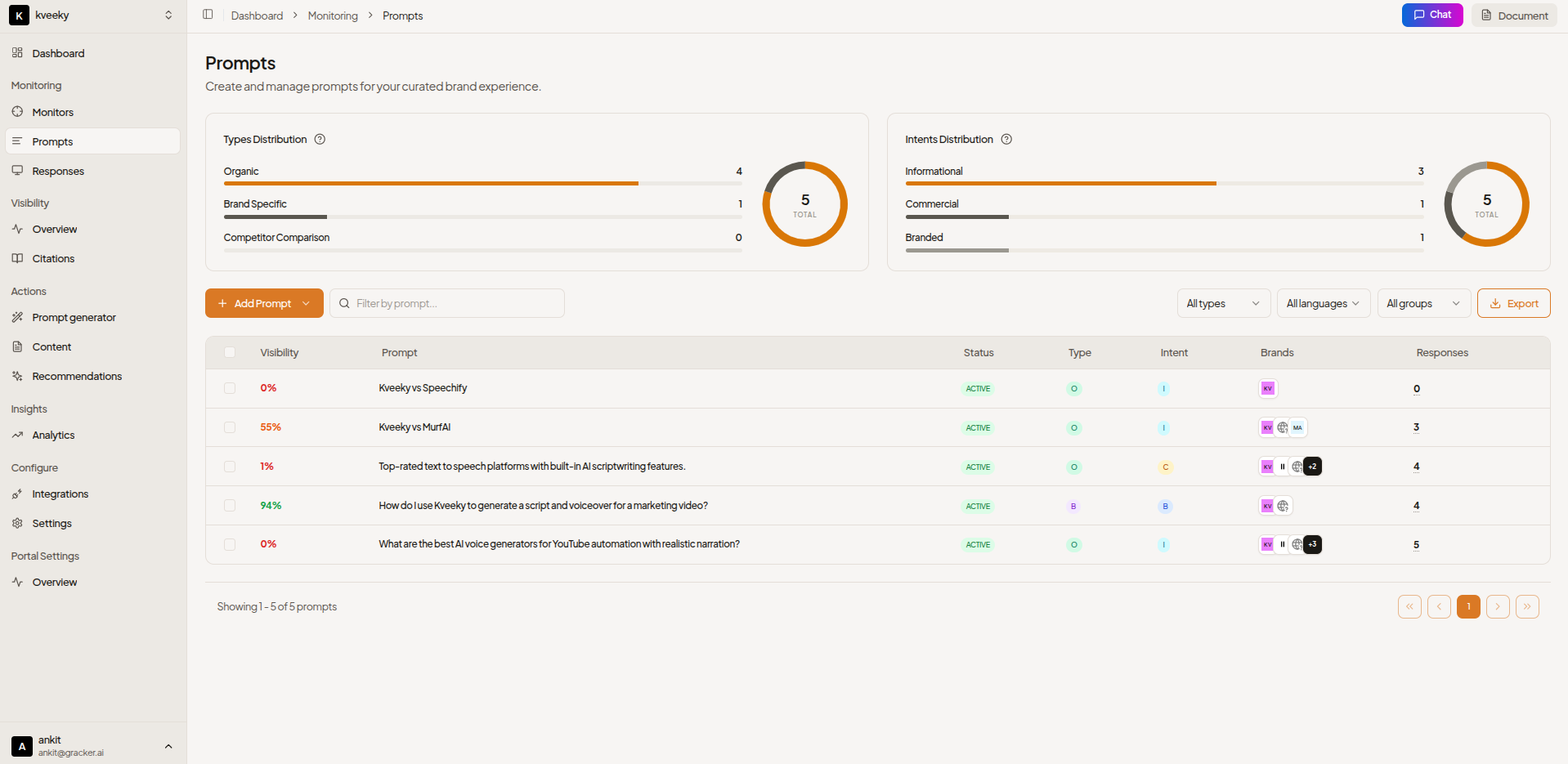Navigate to Prompt generator
1568x764 pixels.
(74, 318)
